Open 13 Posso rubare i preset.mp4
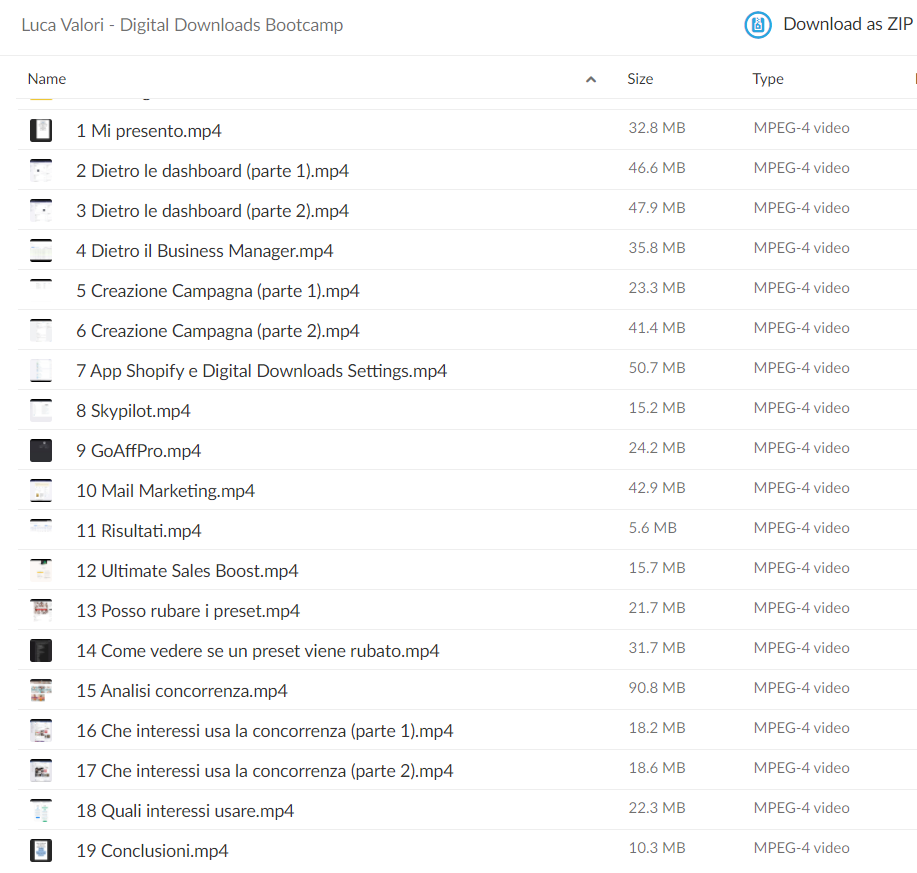The width and height of the screenshot is (917, 873). (188, 611)
